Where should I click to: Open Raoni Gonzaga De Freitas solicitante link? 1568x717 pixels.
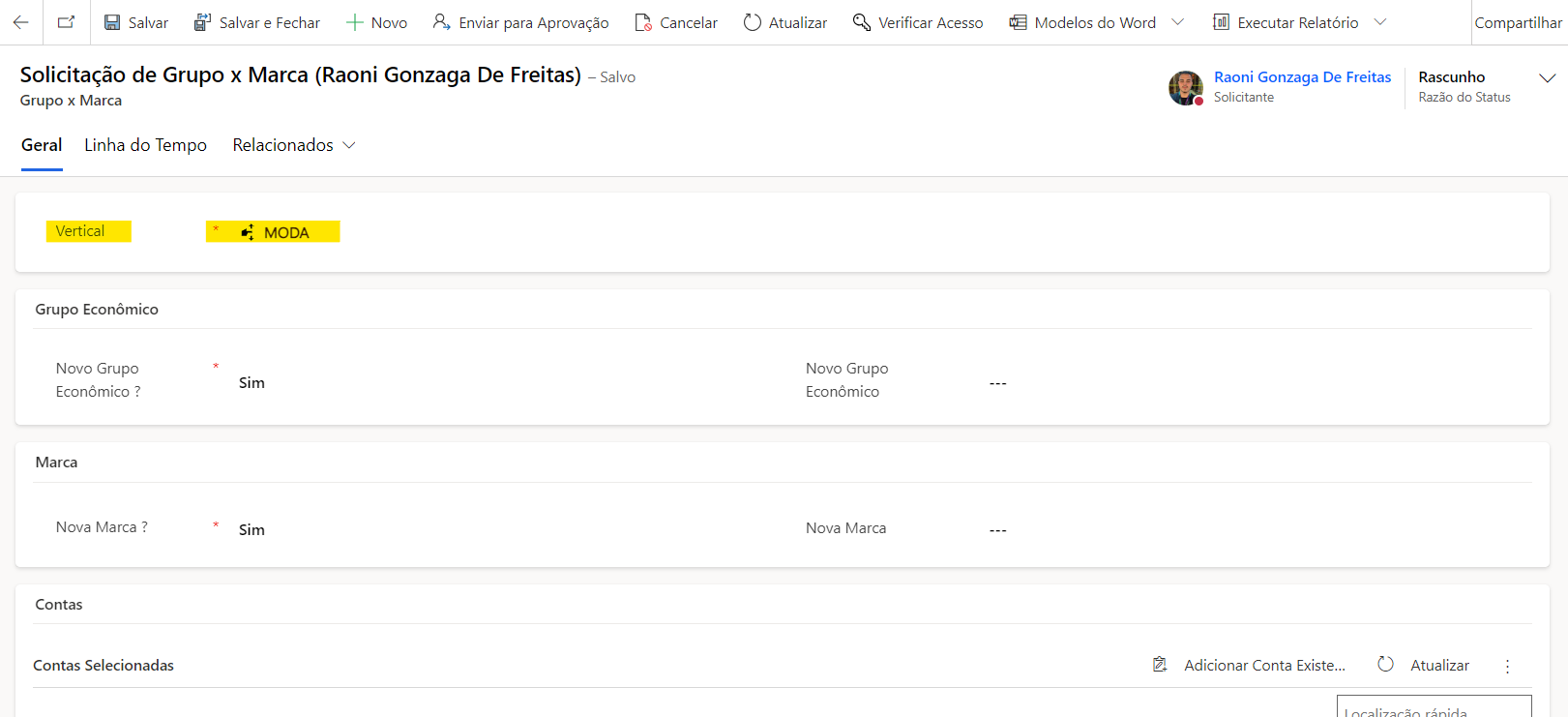pyautogui.click(x=1302, y=77)
